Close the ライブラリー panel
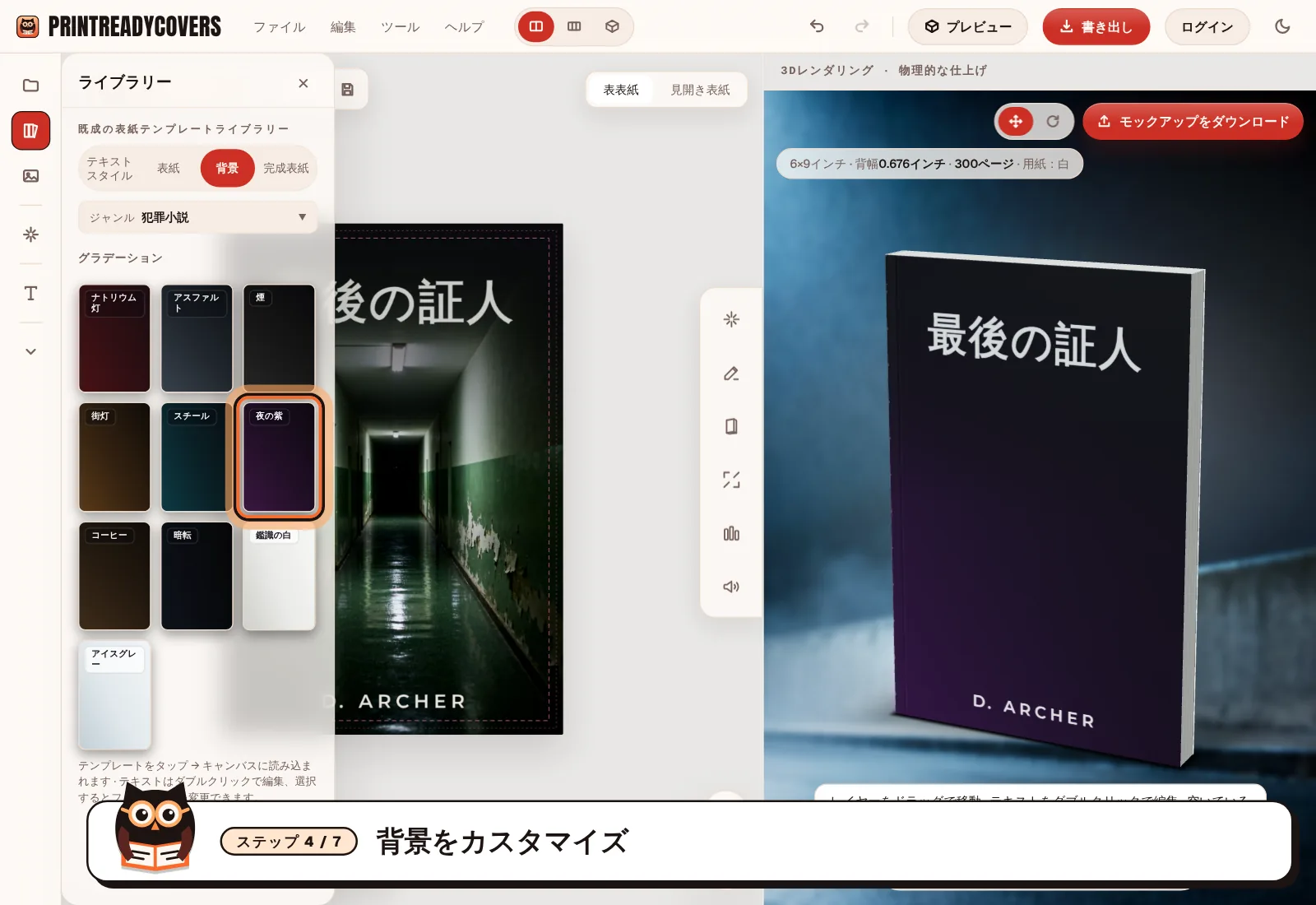This screenshot has width=1316, height=905. [x=304, y=83]
